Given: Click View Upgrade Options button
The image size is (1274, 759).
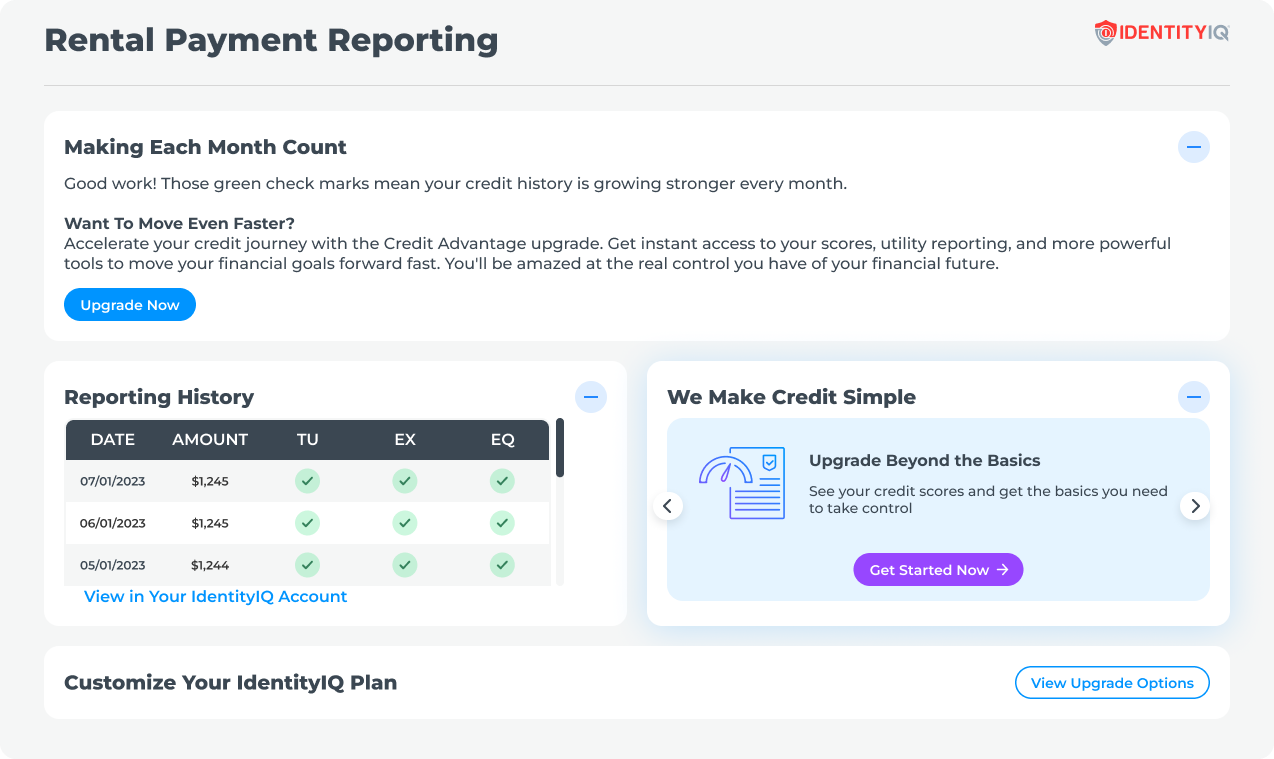Looking at the screenshot, I should point(1112,683).
